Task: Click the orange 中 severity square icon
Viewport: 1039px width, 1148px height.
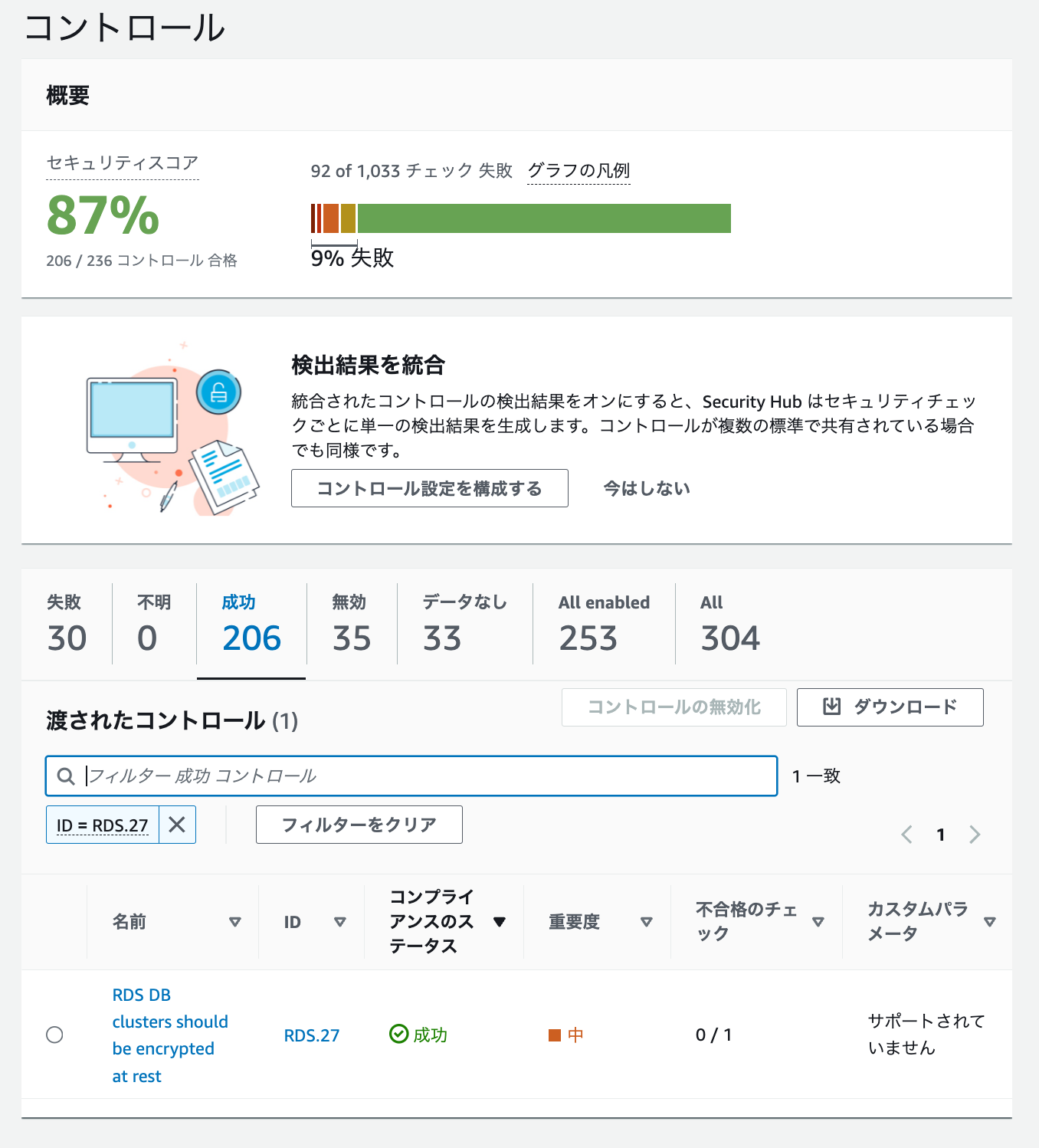Action: tap(555, 1035)
